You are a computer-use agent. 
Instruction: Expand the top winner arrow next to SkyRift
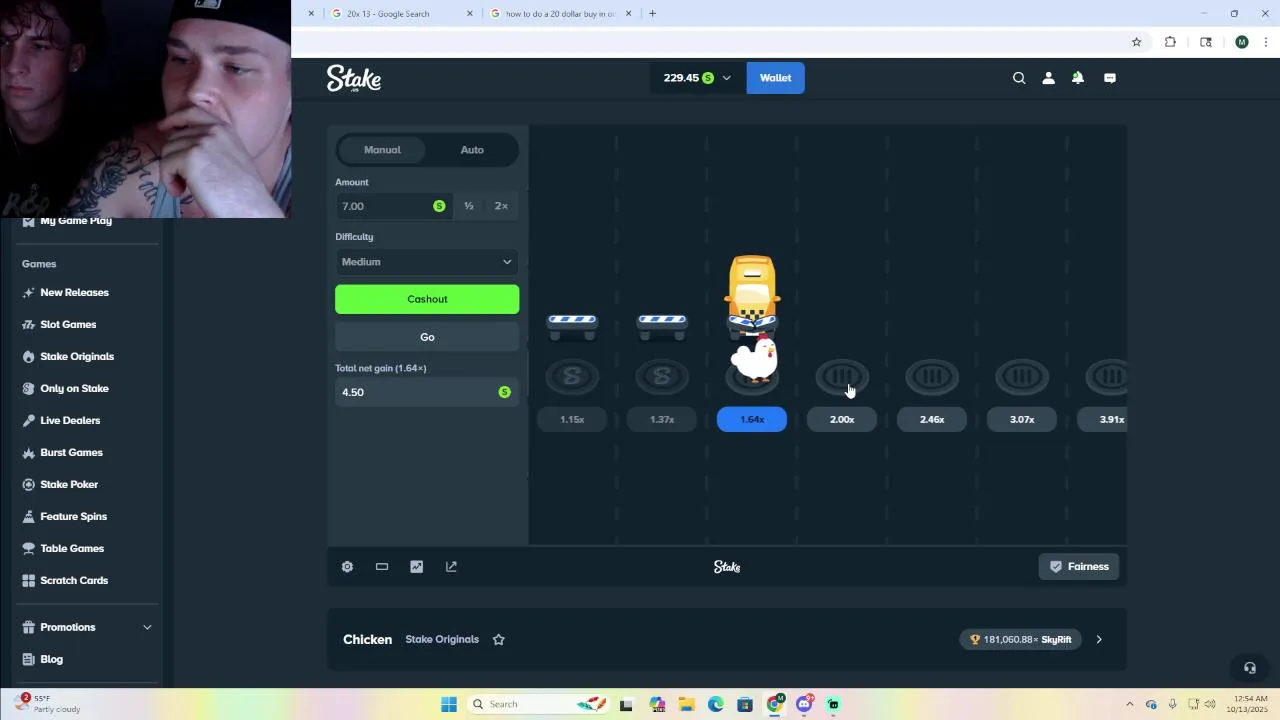[x=1099, y=640]
